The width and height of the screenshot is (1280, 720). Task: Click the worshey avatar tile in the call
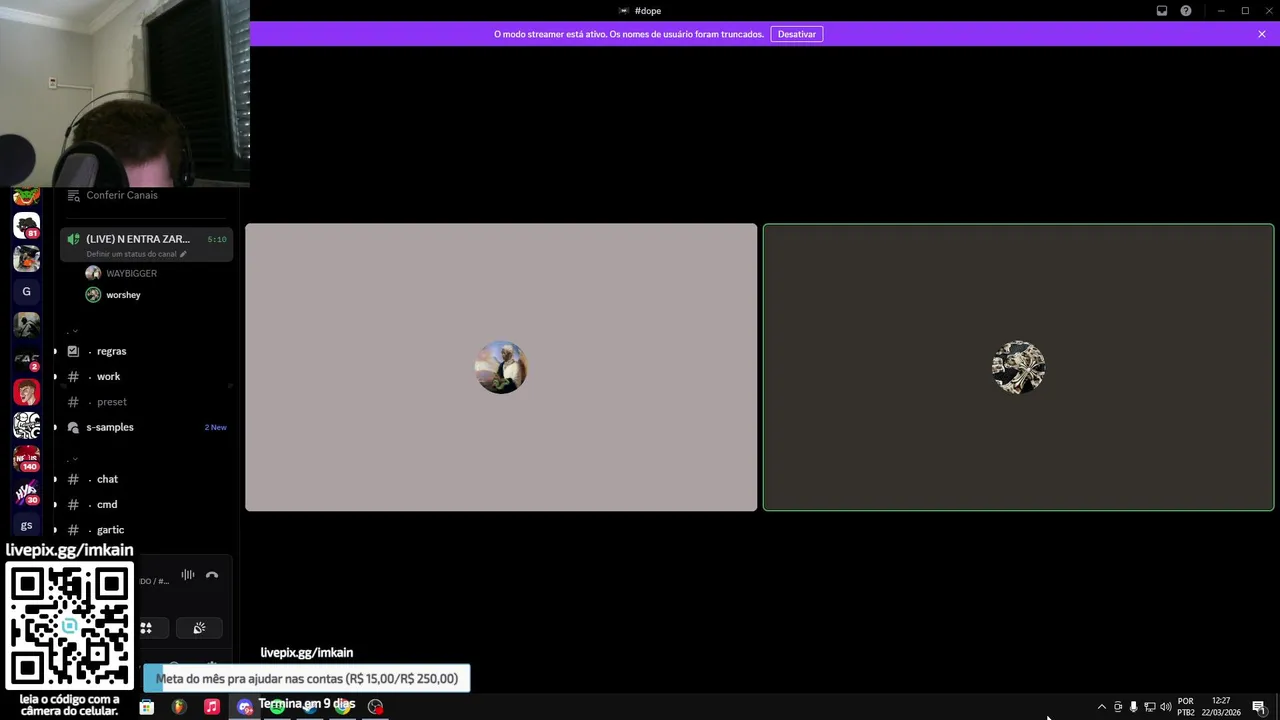(1018, 367)
